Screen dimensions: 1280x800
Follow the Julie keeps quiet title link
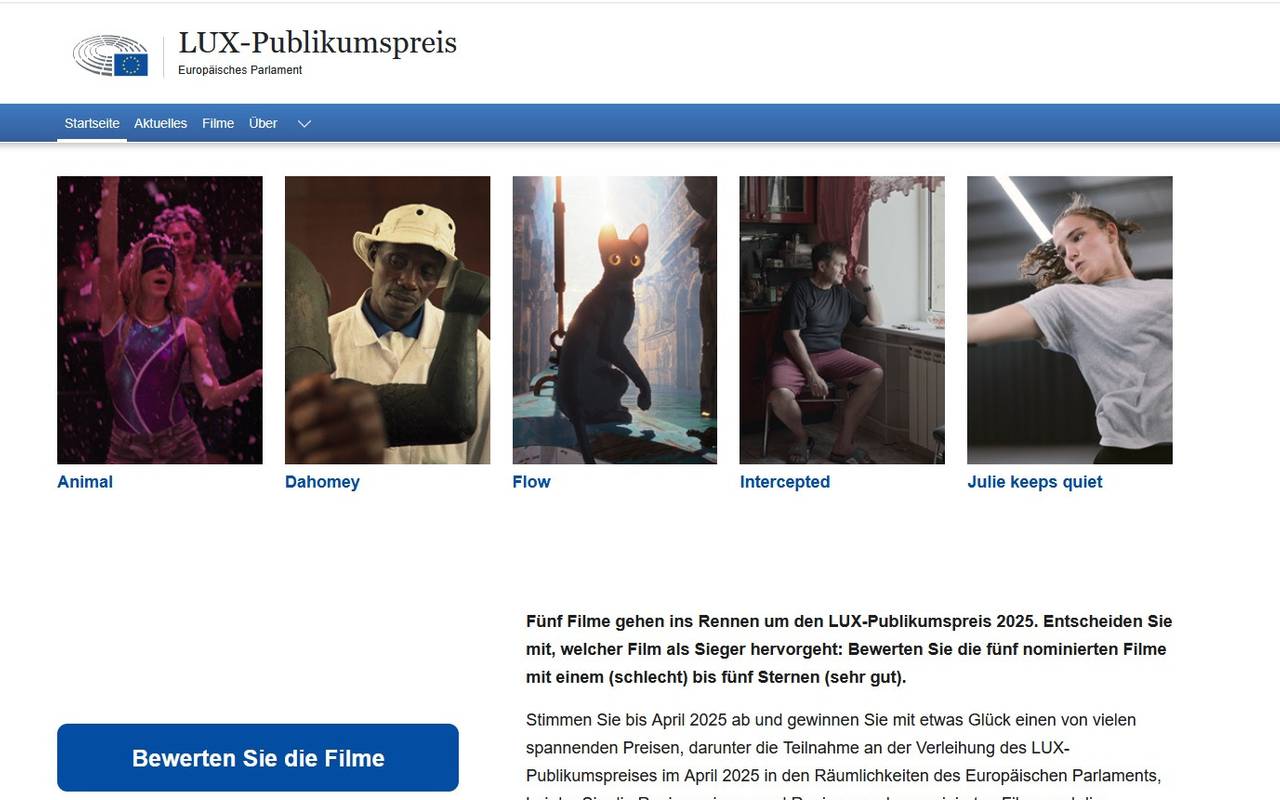1035,482
